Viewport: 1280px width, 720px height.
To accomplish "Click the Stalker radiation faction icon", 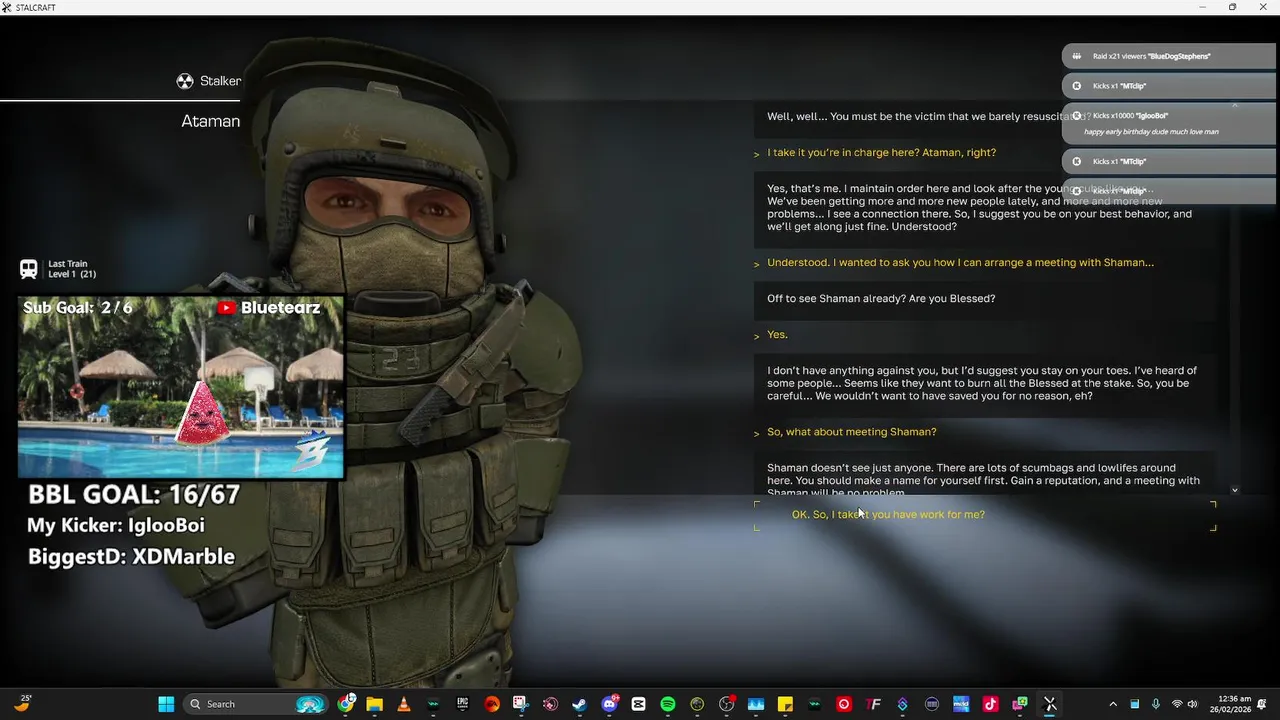I will tap(185, 81).
